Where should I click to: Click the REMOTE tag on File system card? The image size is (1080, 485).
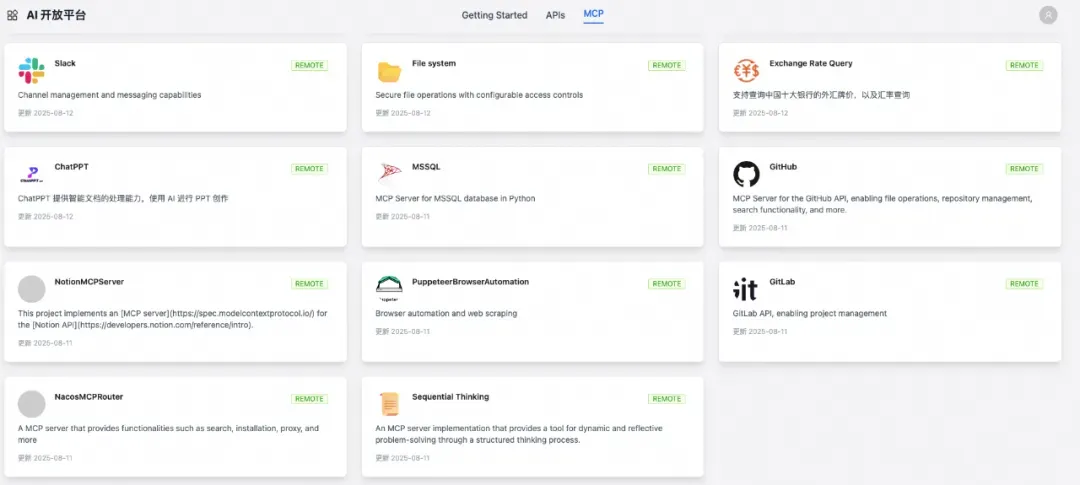tap(667, 65)
